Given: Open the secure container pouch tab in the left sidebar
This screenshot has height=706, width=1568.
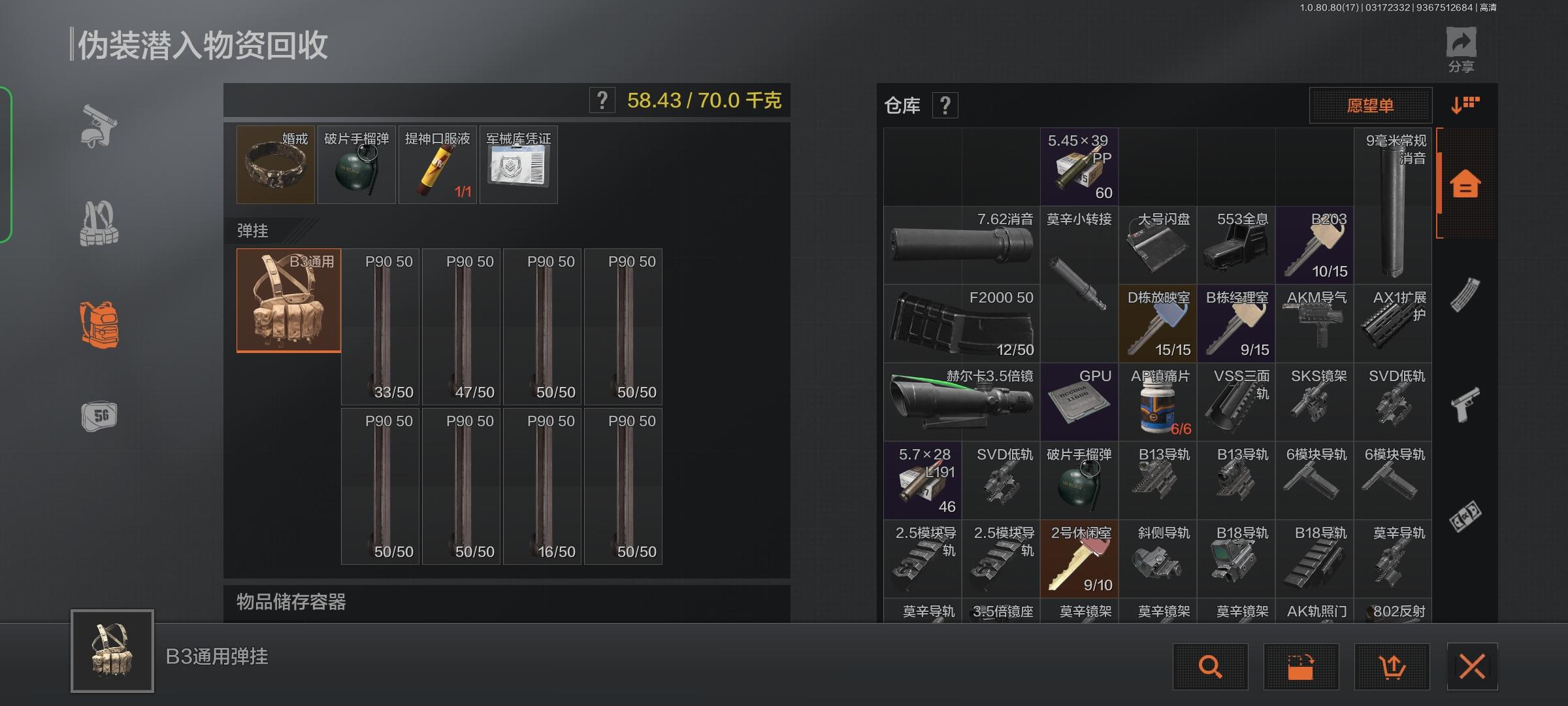Looking at the screenshot, I should coord(99,416).
